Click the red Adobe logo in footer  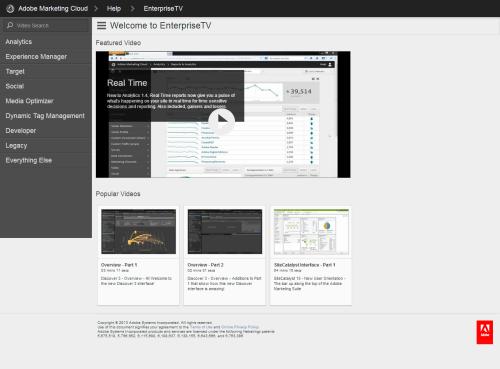(x=485, y=332)
